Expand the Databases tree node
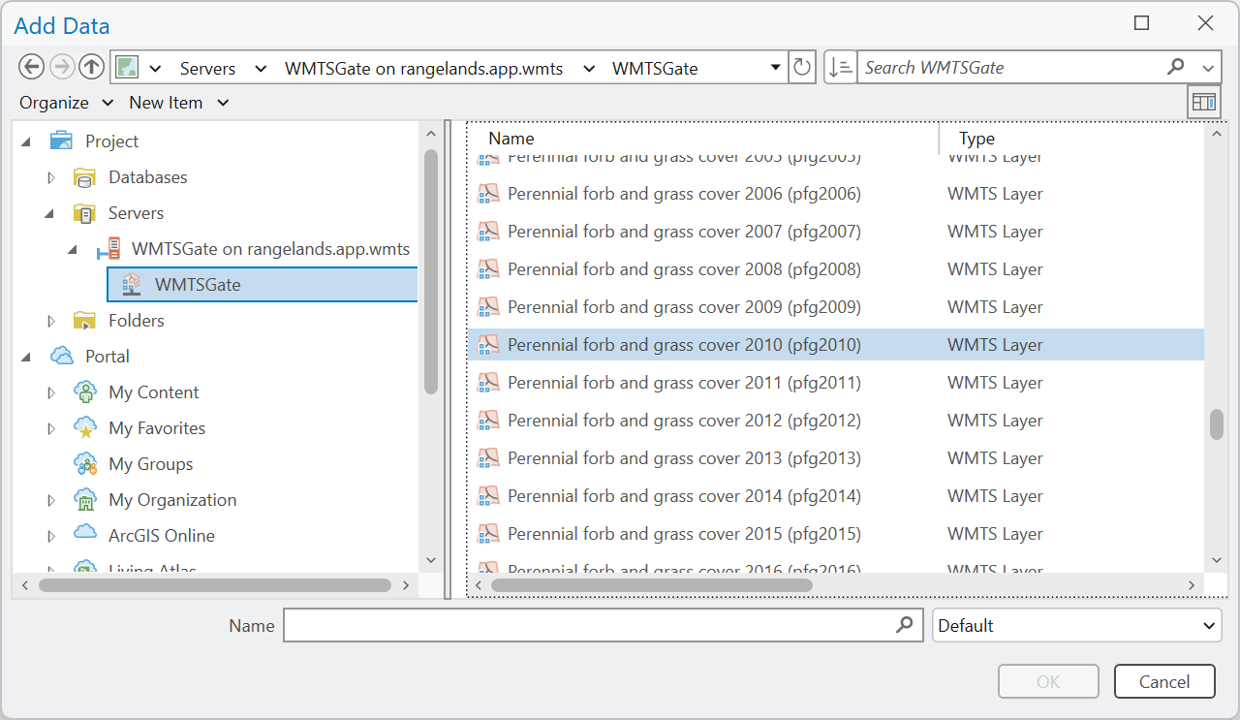The width and height of the screenshot is (1240, 720). (52, 178)
